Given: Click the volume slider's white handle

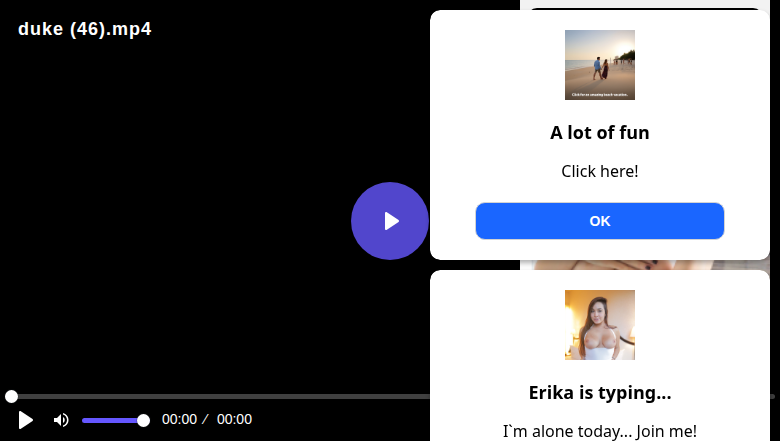Looking at the screenshot, I should click(143, 421).
